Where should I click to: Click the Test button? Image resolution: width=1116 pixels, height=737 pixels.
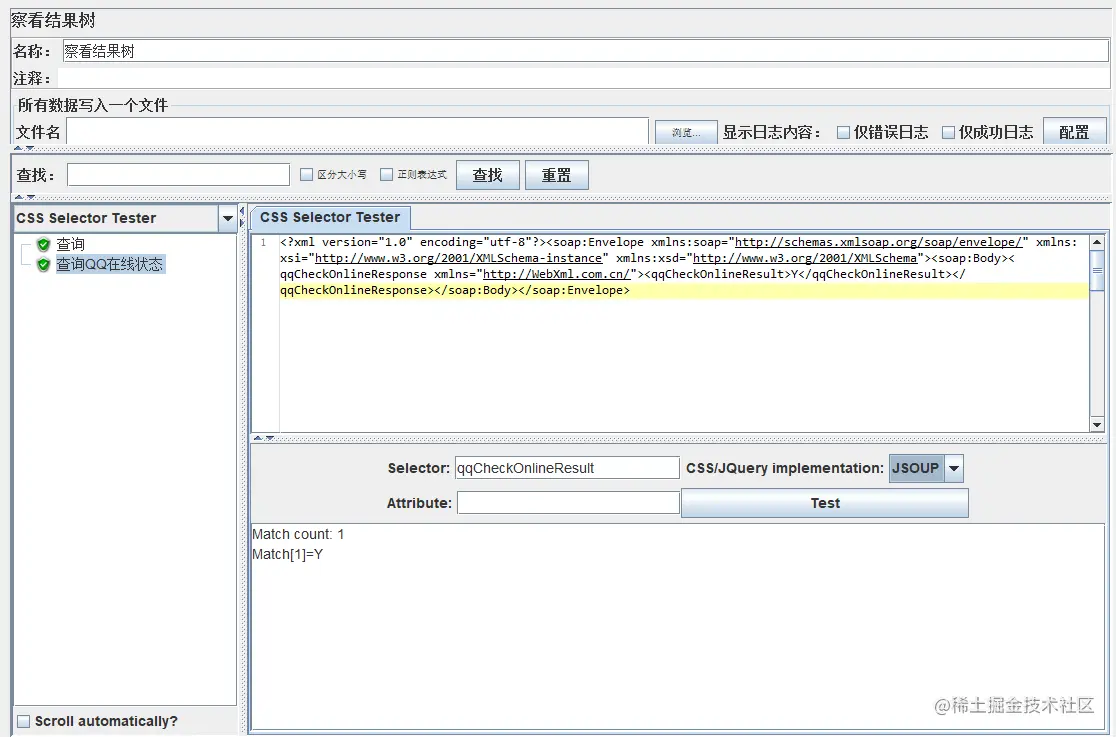(825, 503)
